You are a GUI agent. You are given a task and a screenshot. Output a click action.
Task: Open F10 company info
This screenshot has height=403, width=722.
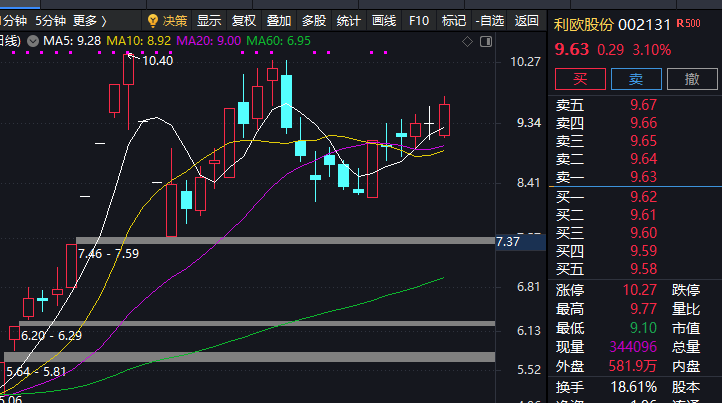(419, 21)
